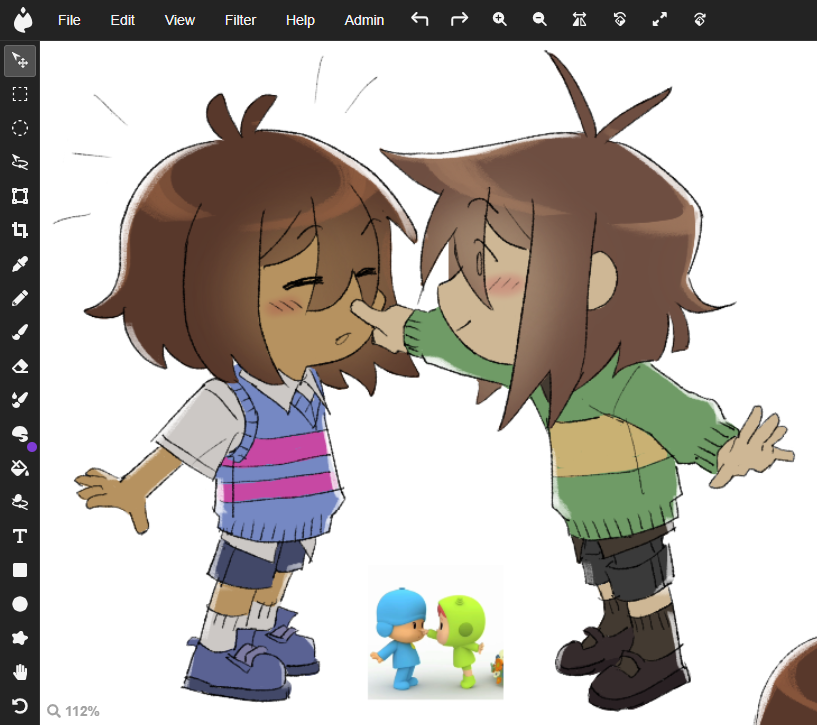Click the Redo arrow in top bar
The height and width of the screenshot is (725, 817).
(459, 19)
